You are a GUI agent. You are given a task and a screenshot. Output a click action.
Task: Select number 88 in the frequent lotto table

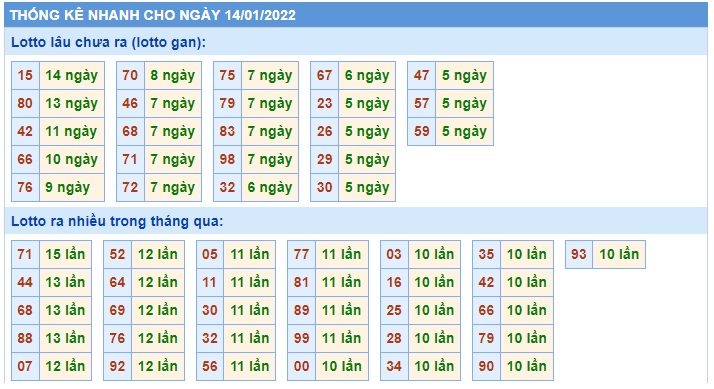26,338
